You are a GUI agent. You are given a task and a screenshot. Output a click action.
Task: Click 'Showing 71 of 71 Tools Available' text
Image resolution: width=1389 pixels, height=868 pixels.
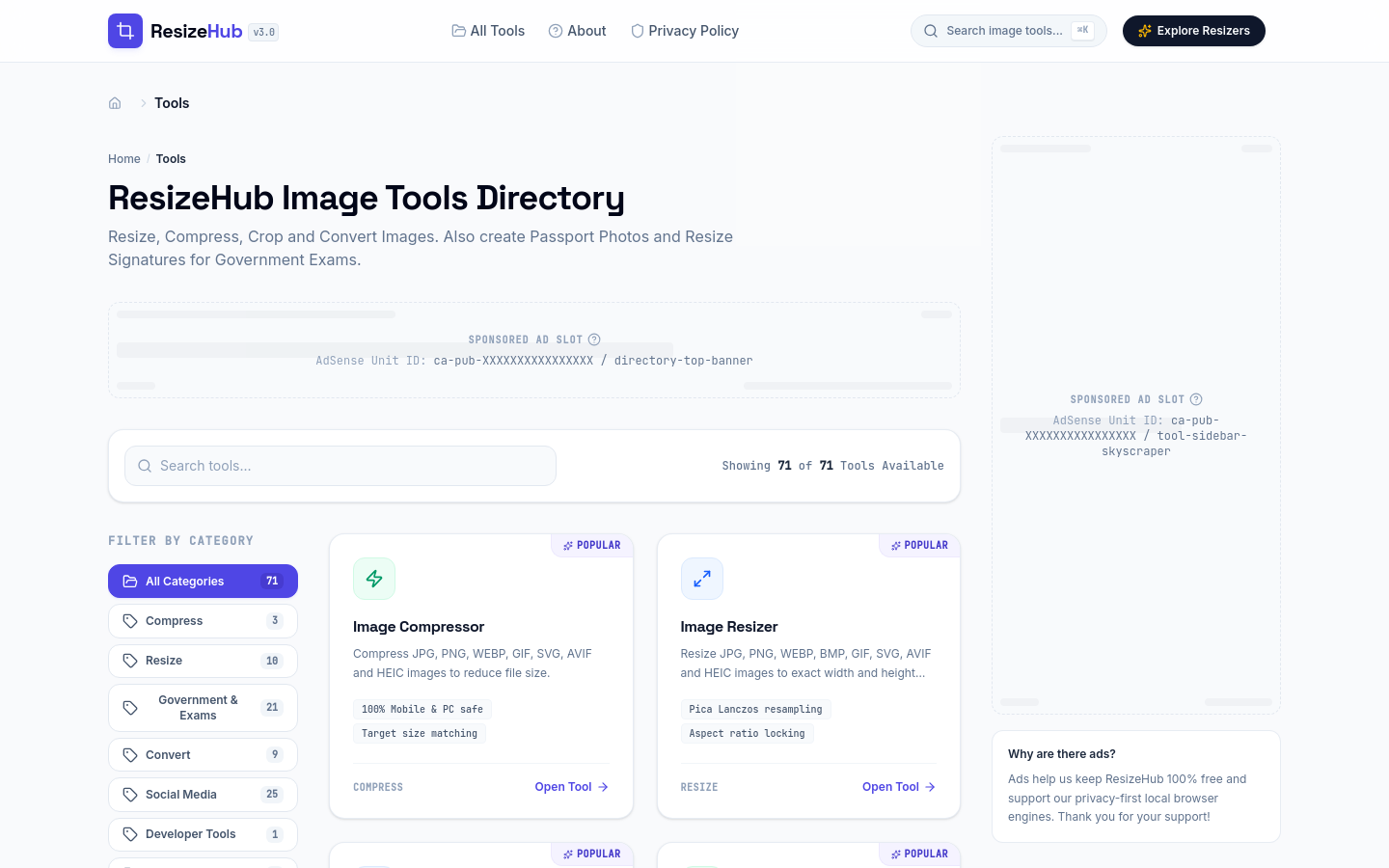tap(833, 466)
